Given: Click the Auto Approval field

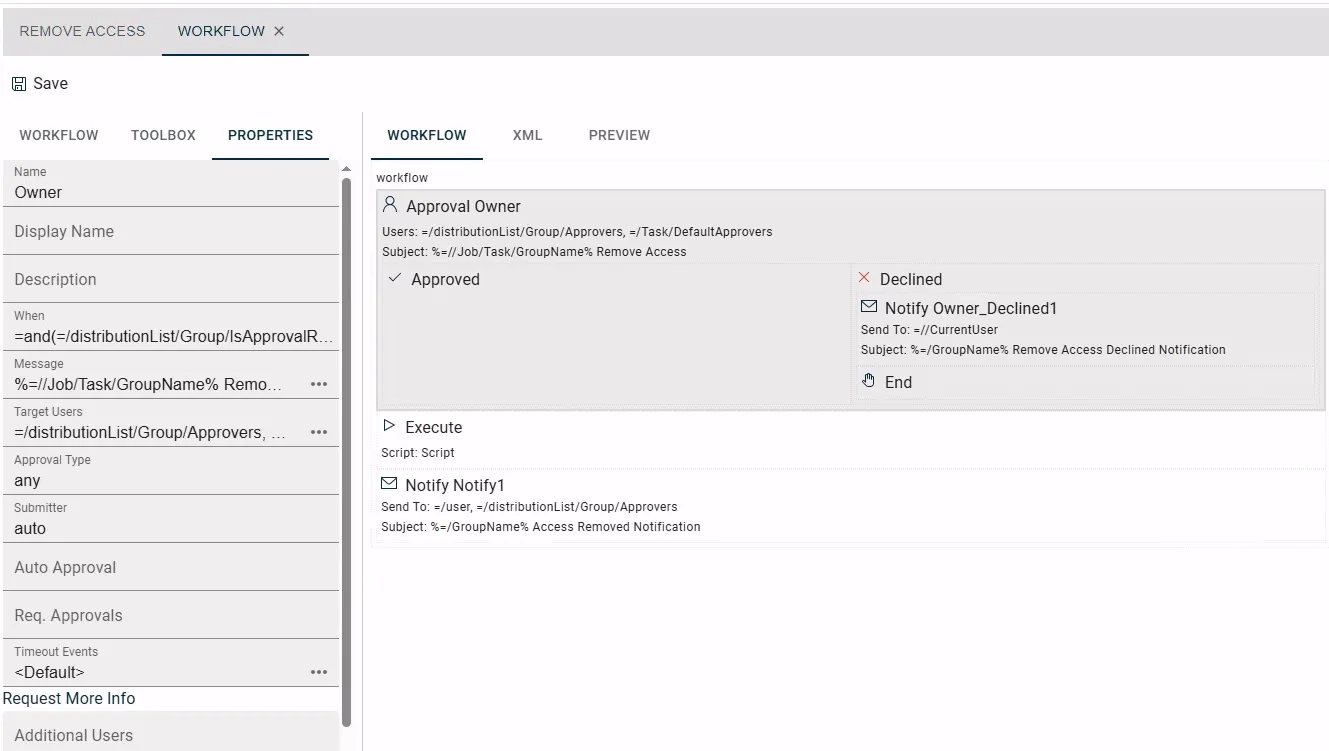Looking at the screenshot, I should [171, 567].
